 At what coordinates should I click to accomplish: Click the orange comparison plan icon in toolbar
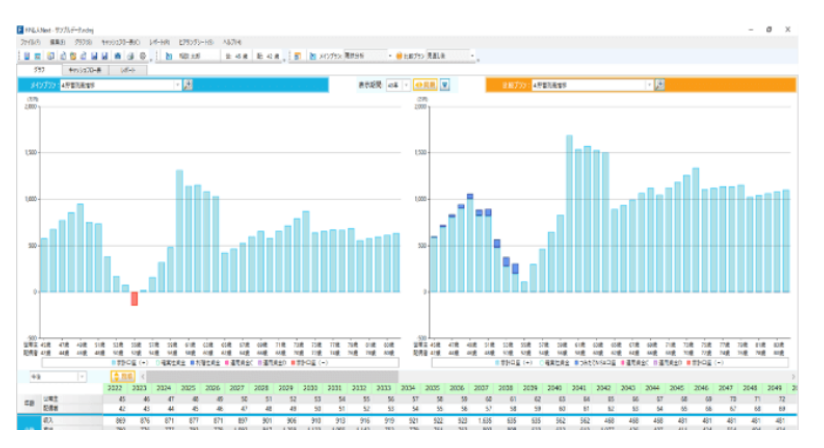click(400, 56)
